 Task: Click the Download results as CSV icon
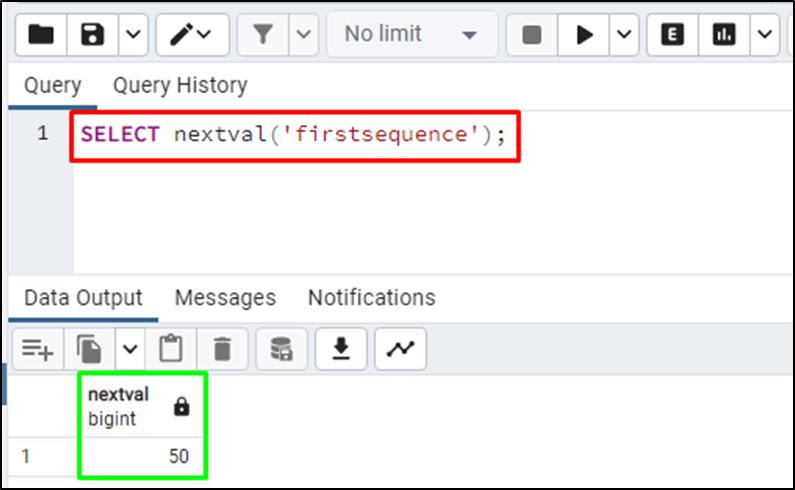(x=342, y=348)
